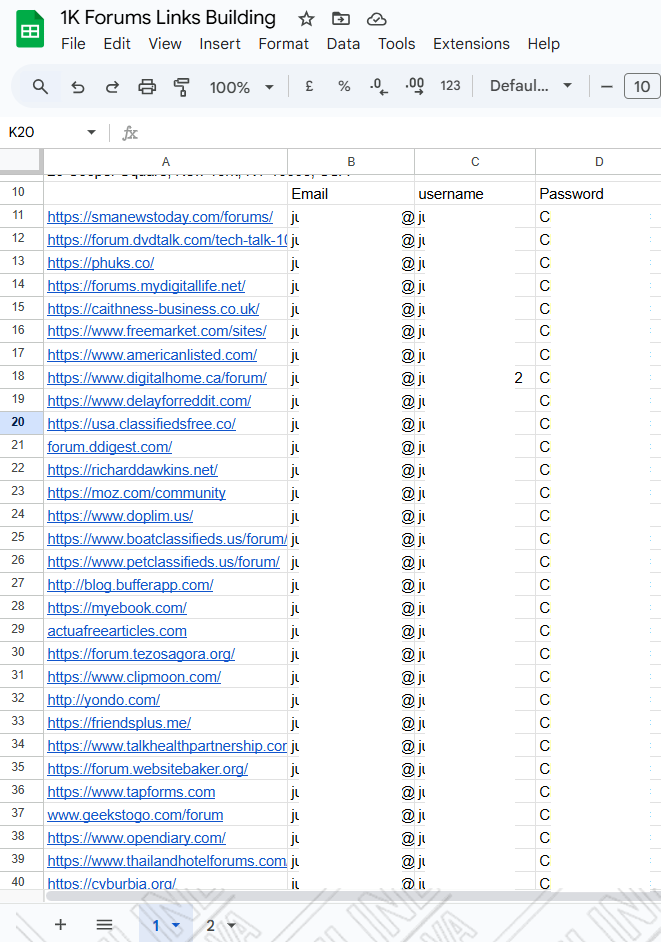
Task: Select the Email header cell
Action: pos(351,193)
